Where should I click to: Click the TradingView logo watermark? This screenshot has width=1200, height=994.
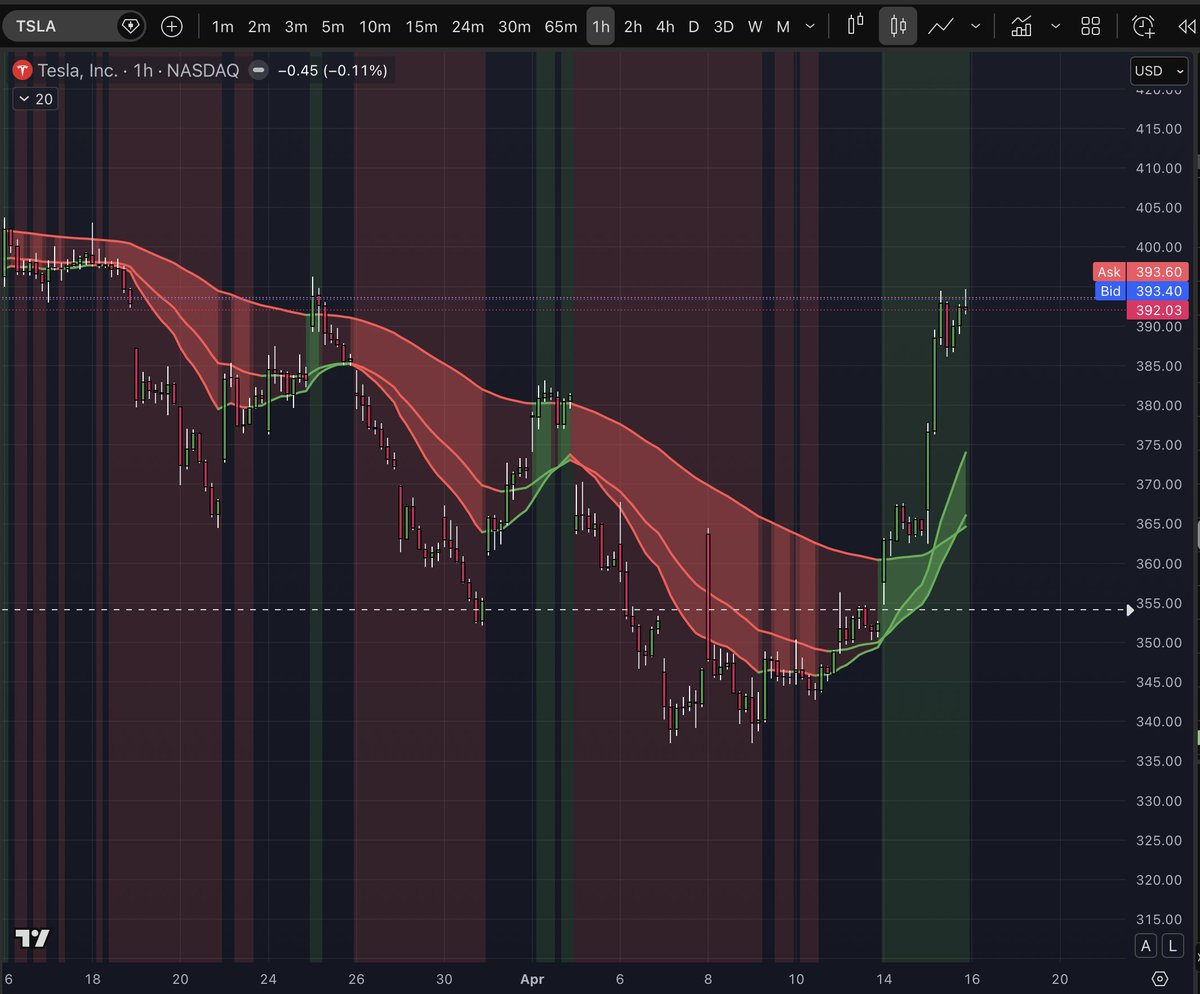33,938
